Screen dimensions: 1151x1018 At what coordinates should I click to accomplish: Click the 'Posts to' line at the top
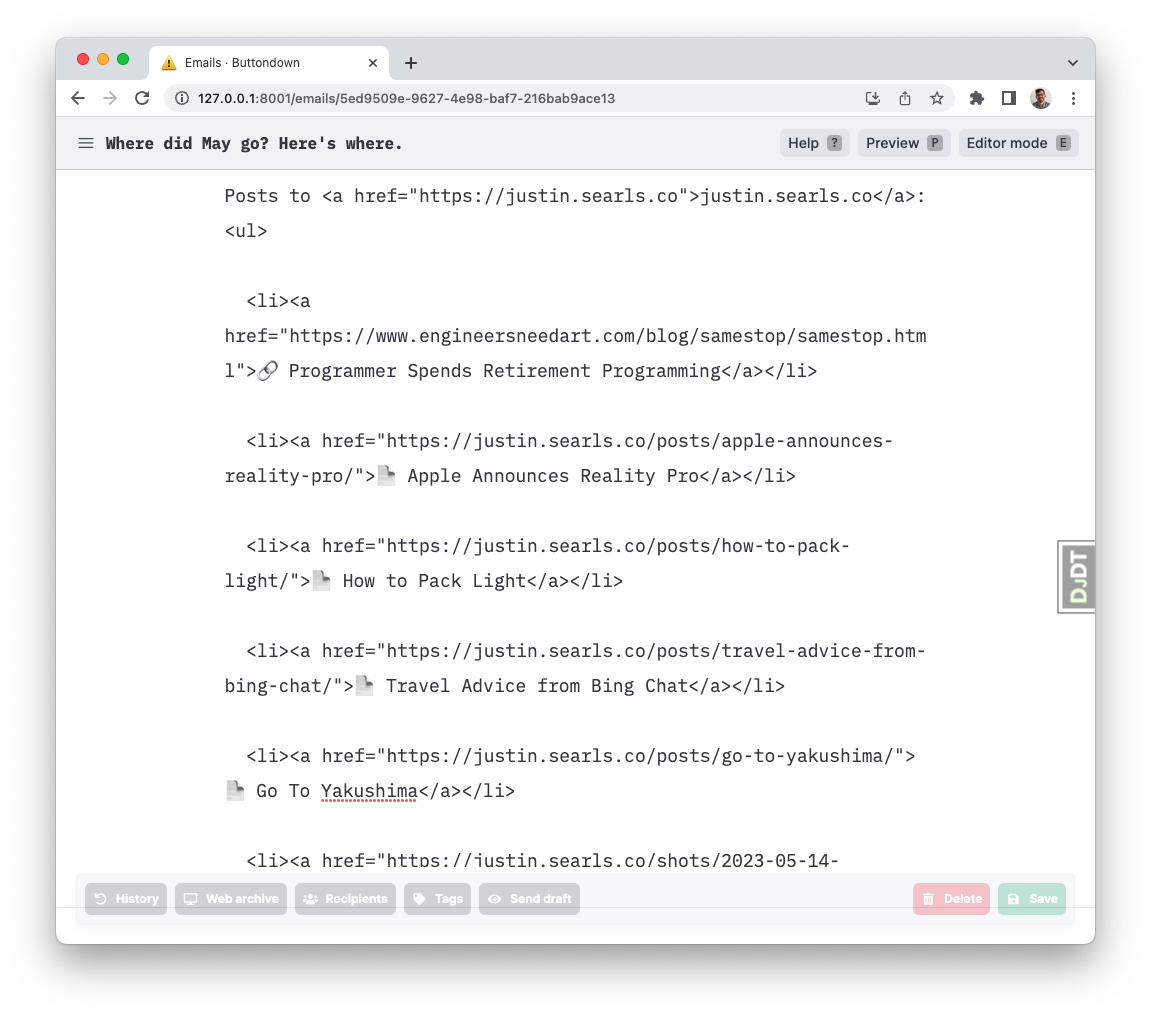575,196
